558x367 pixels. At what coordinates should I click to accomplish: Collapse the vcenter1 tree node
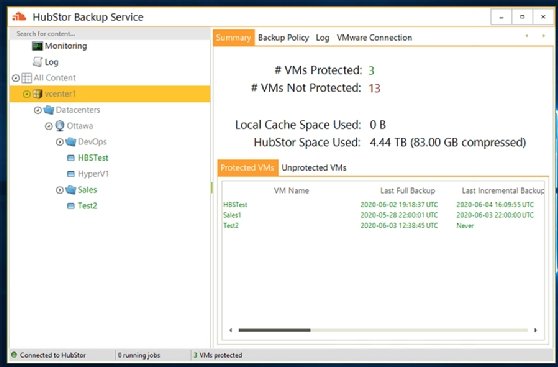pos(27,94)
